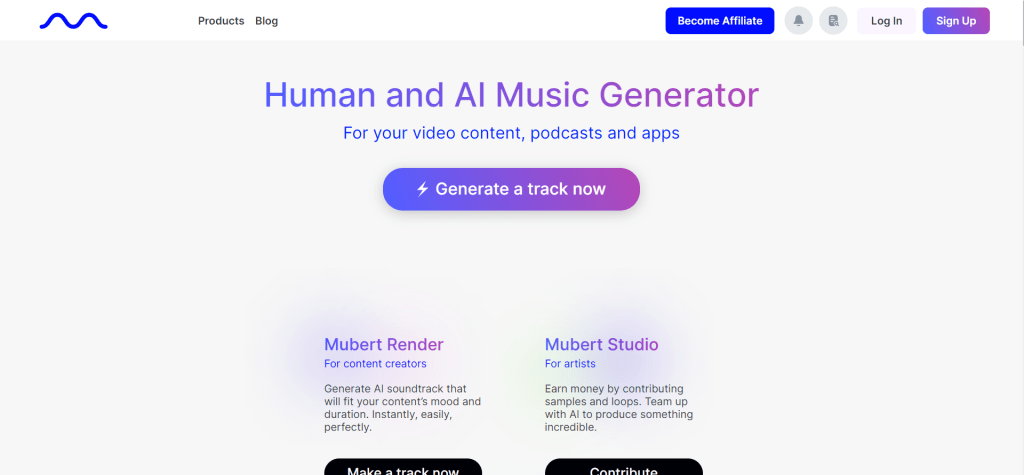The image size is (1024, 475).
Task: Open the notifications bell icon
Action: [x=798, y=21]
